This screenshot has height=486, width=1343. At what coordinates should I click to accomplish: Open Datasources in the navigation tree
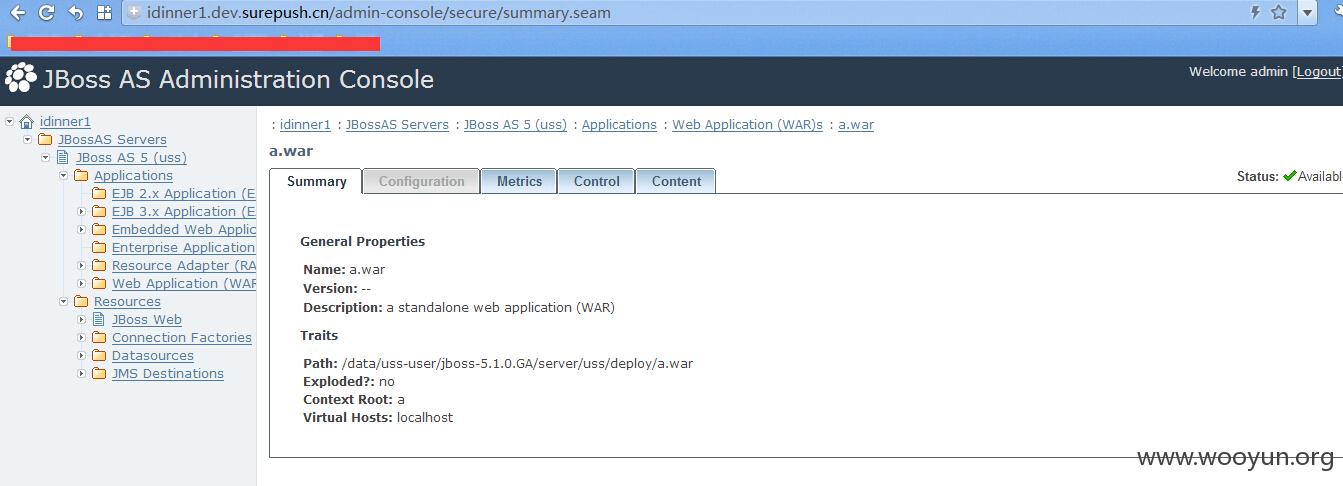(x=153, y=356)
